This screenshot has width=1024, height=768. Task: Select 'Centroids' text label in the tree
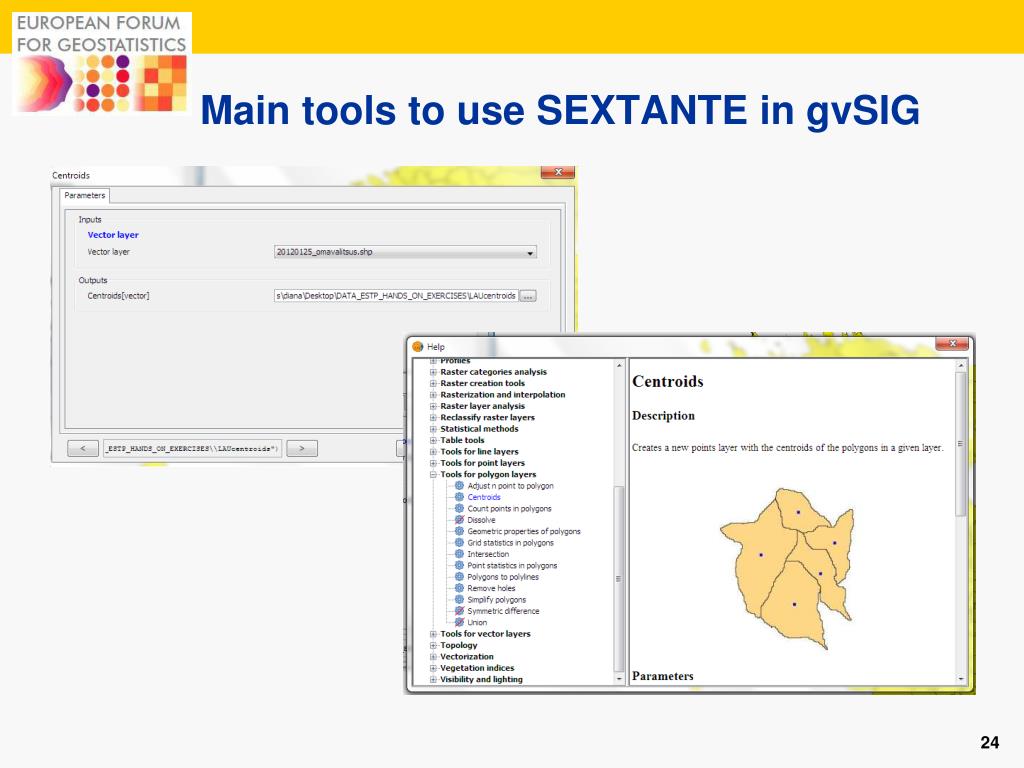click(484, 497)
